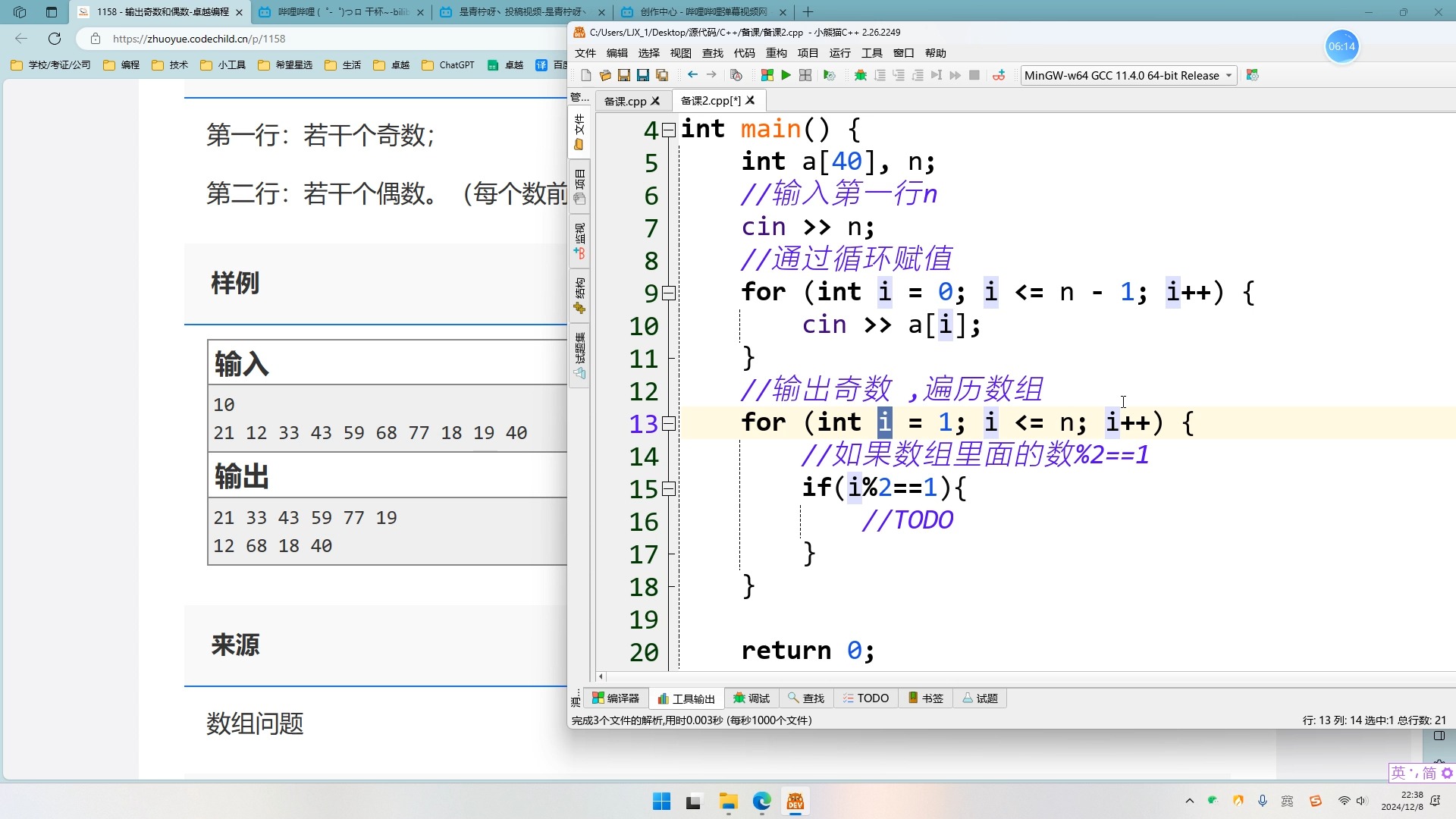
Task: Navigate back with blue left arrow
Action: 692,75
